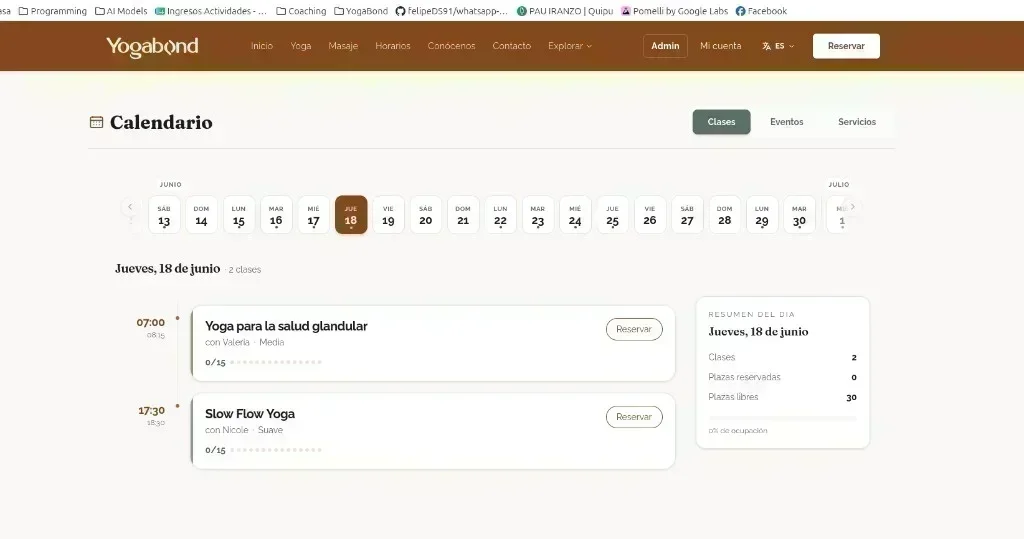Open Mi cuenta link
Viewport: 1024px width, 539px height.
click(720, 46)
